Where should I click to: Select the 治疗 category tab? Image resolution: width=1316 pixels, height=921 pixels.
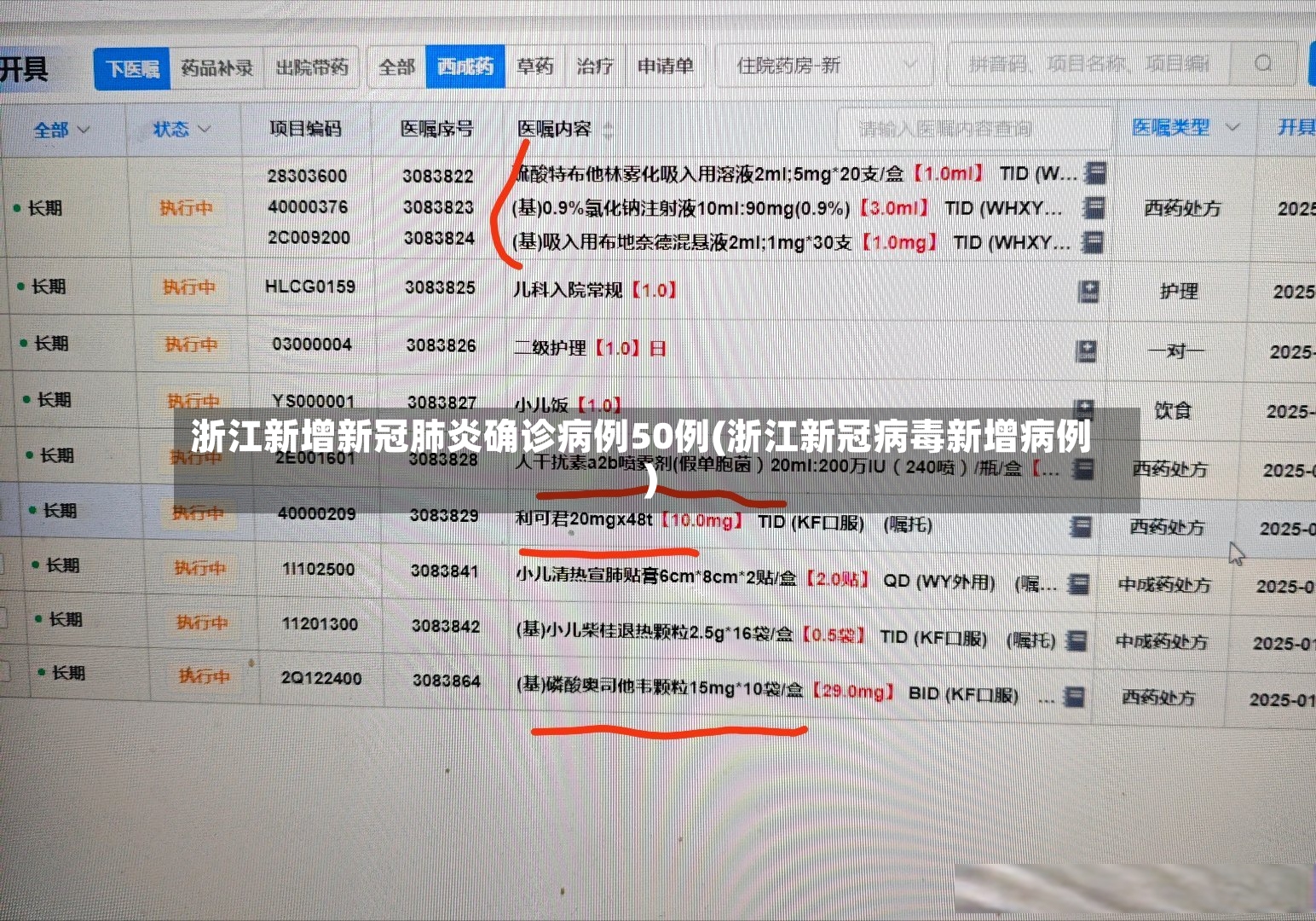(595, 66)
